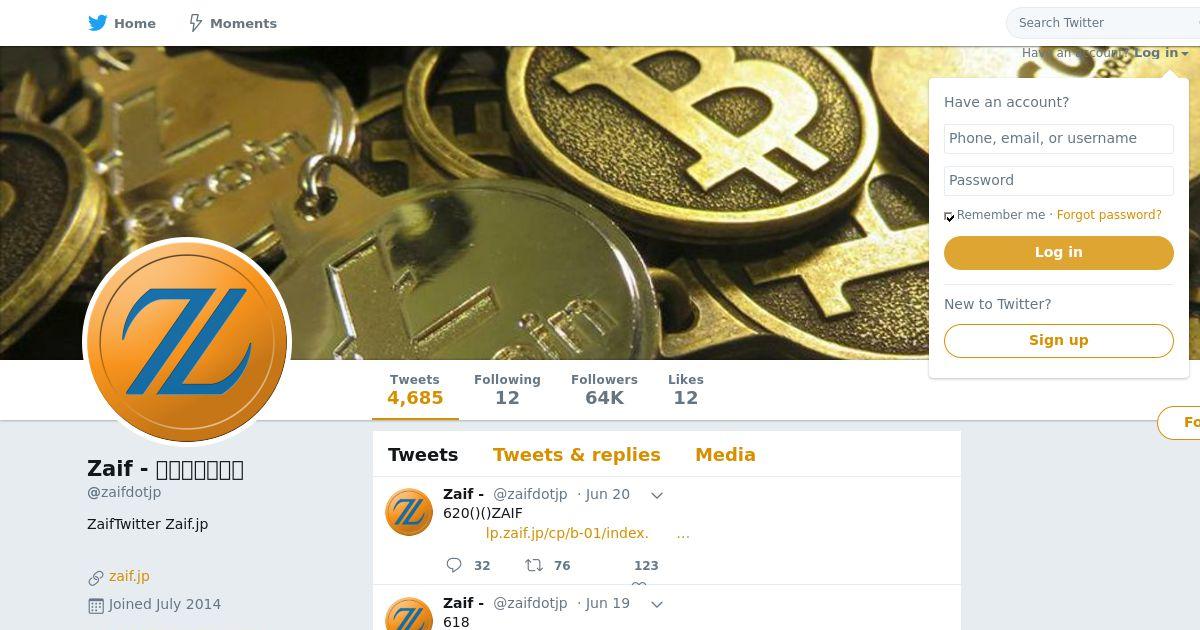Switch to the Media tab
Screen dimensions: 1200x630
click(725, 455)
